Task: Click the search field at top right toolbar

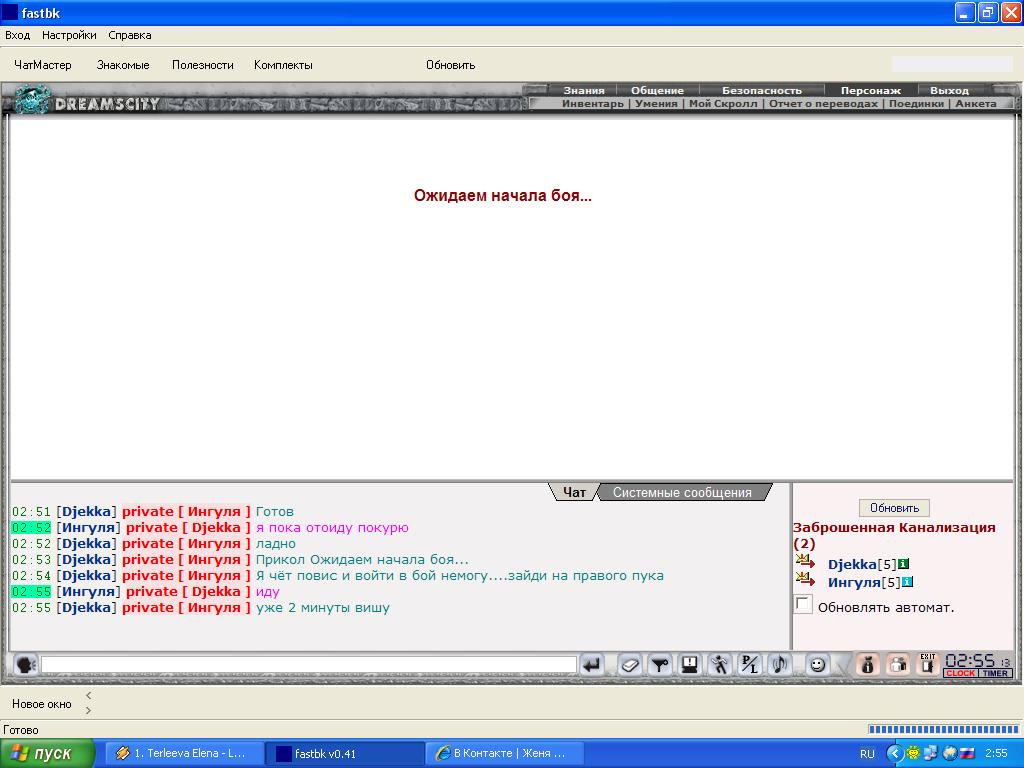Action: (952, 63)
